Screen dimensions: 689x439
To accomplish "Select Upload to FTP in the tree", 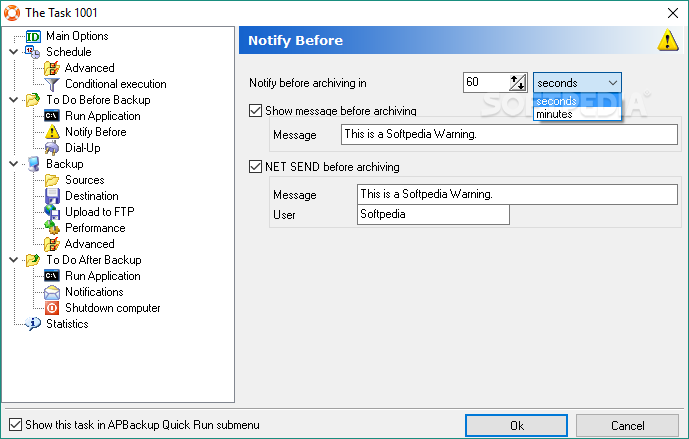I will [x=100, y=212].
